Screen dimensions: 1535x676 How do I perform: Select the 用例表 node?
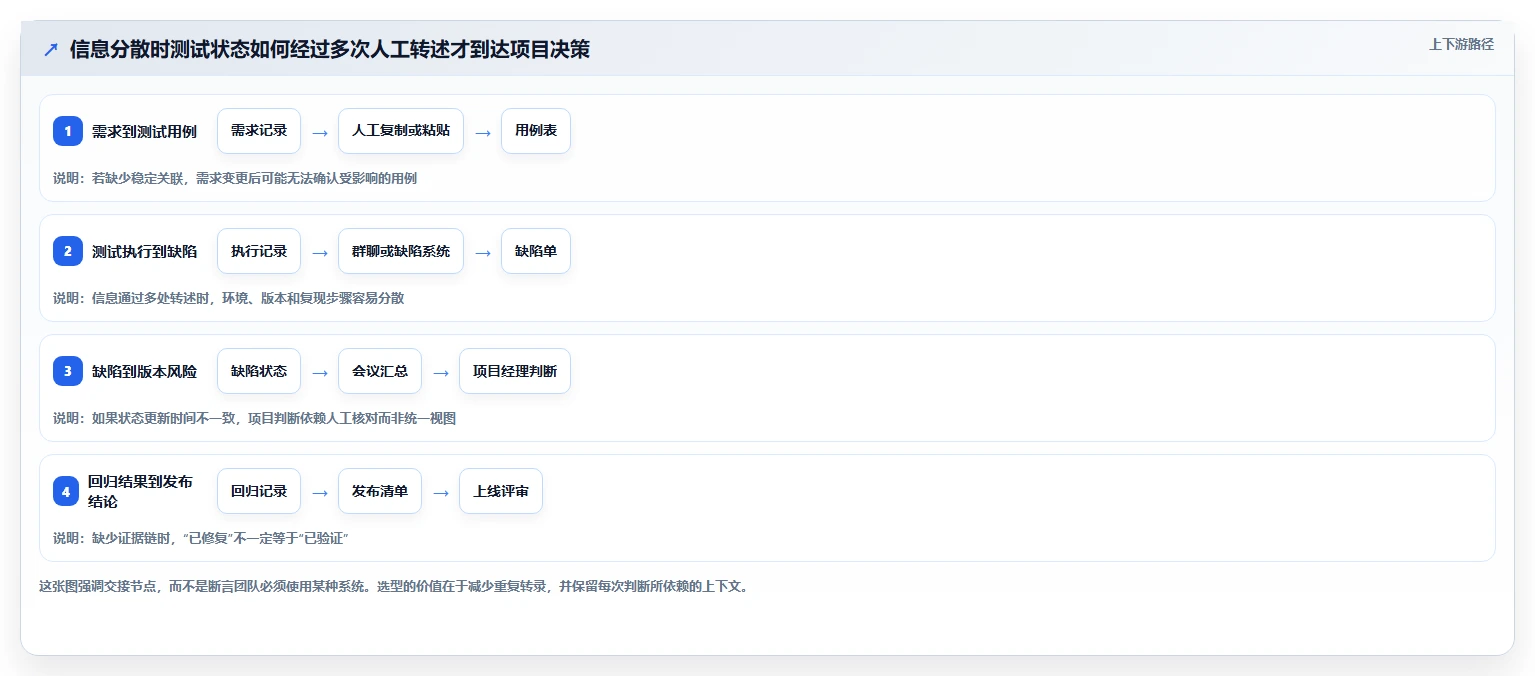pos(536,131)
